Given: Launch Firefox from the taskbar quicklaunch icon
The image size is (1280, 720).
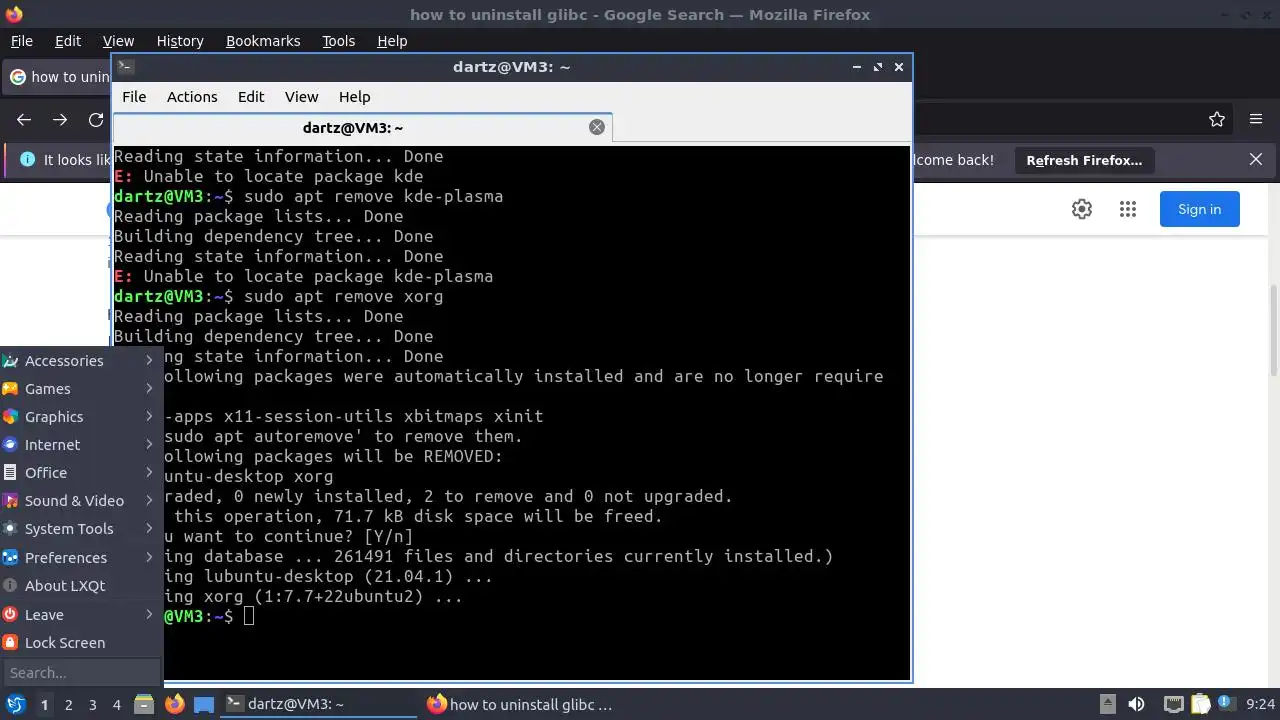Looking at the screenshot, I should click(x=175, y=705).
